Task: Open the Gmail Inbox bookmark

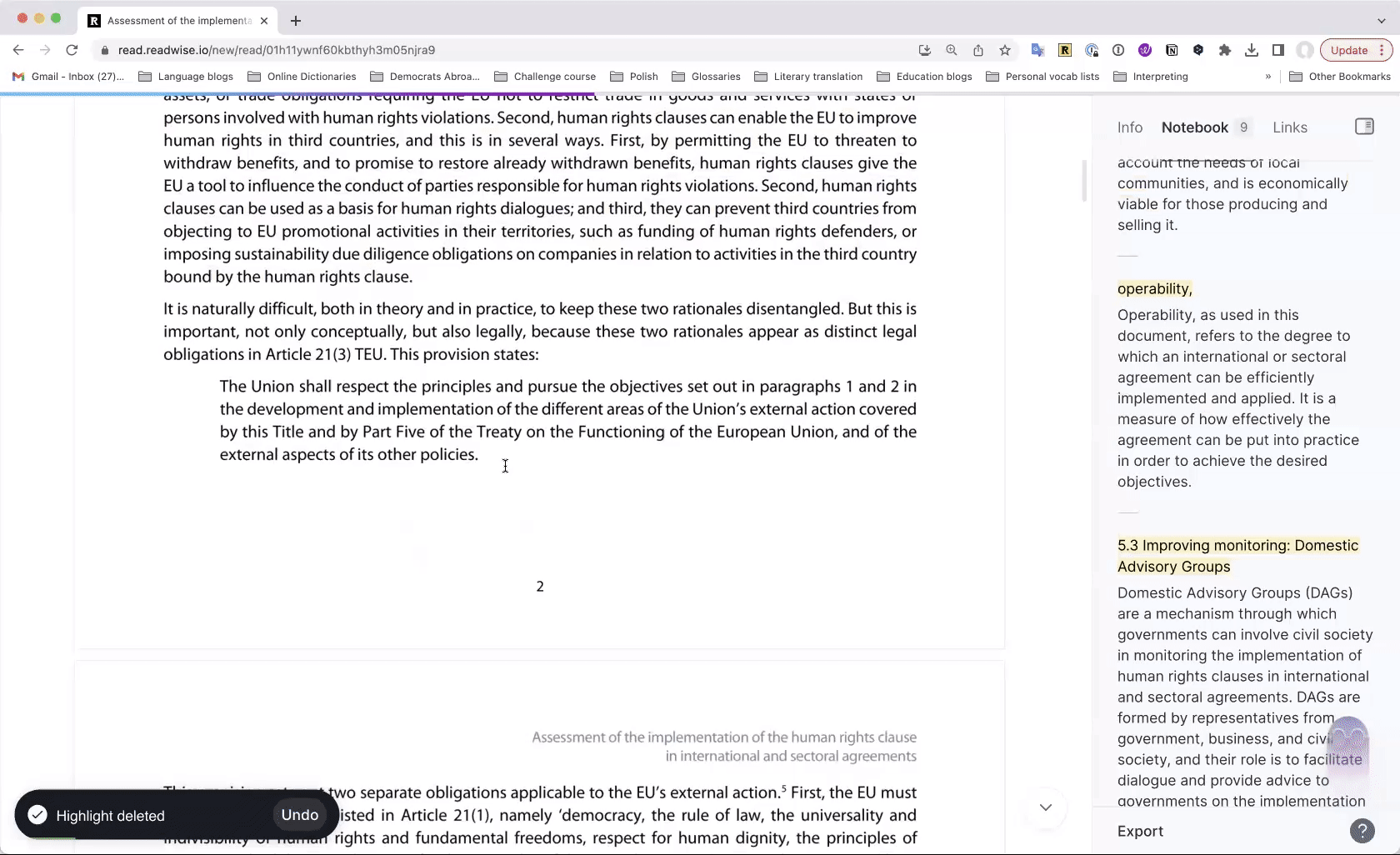Action: pos(68,77)
